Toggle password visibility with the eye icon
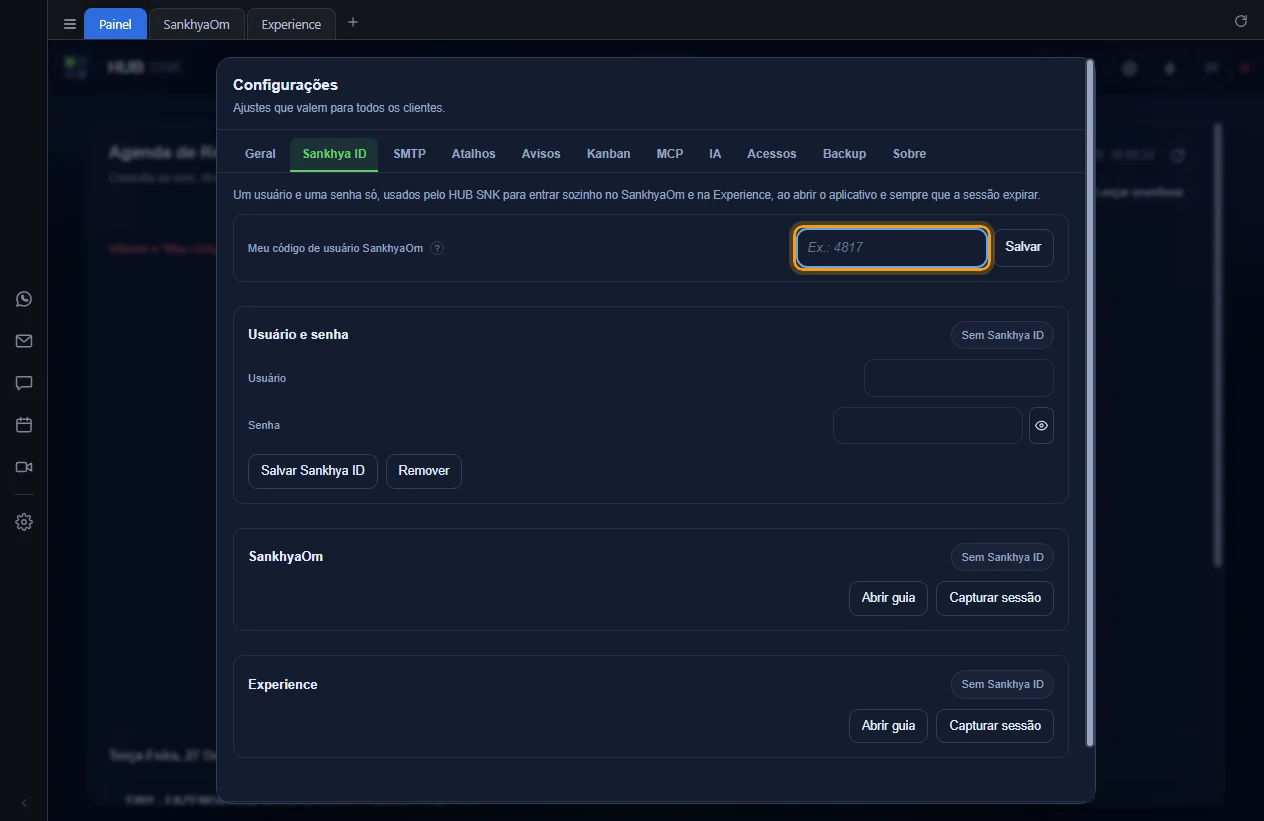The height and width of the screenshot is (821, 1264). [x=1041, y=425]
